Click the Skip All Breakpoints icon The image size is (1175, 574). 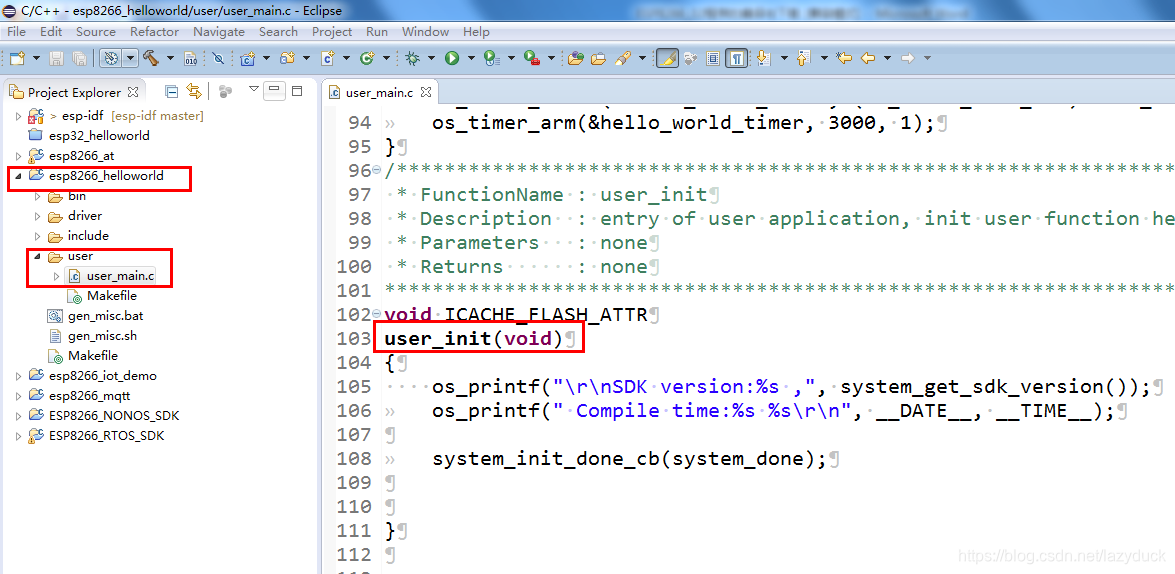click(218, 58)
